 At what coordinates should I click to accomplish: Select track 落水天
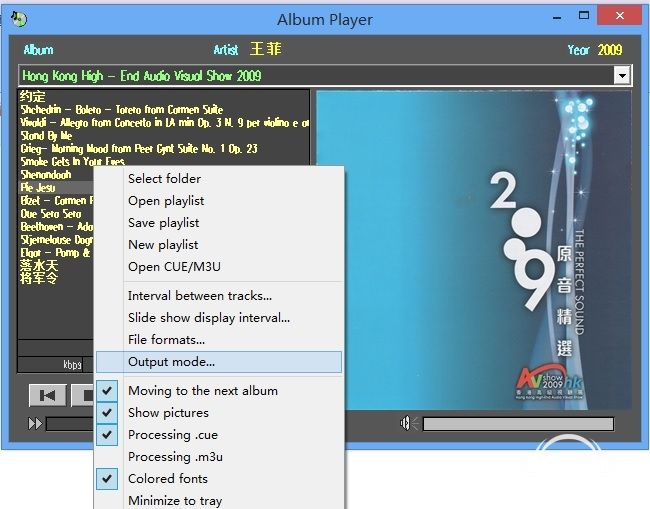click(39, 265)
